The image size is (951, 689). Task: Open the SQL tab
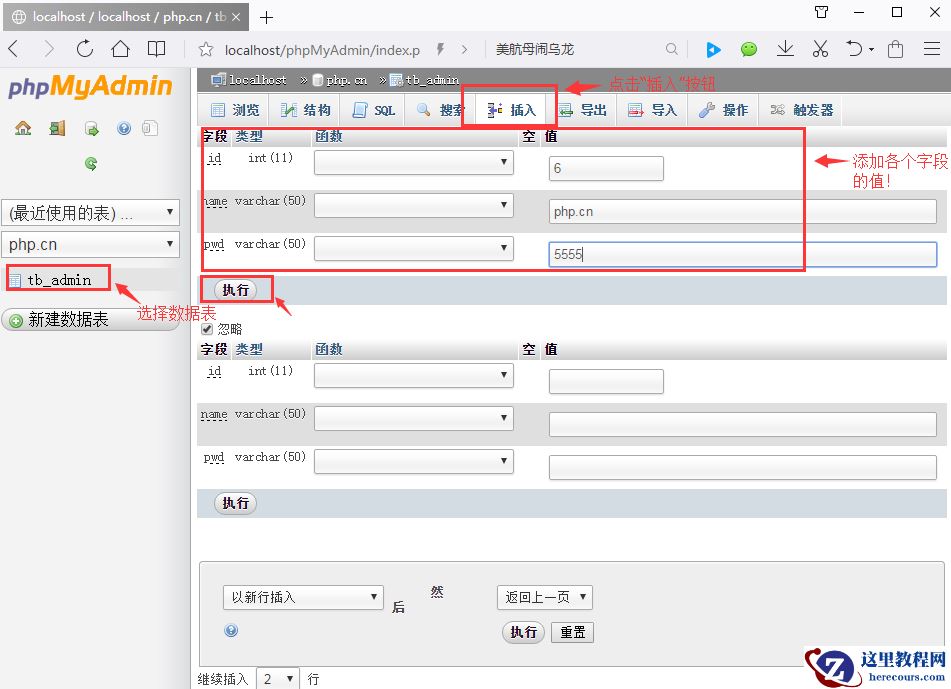[374, 110]
